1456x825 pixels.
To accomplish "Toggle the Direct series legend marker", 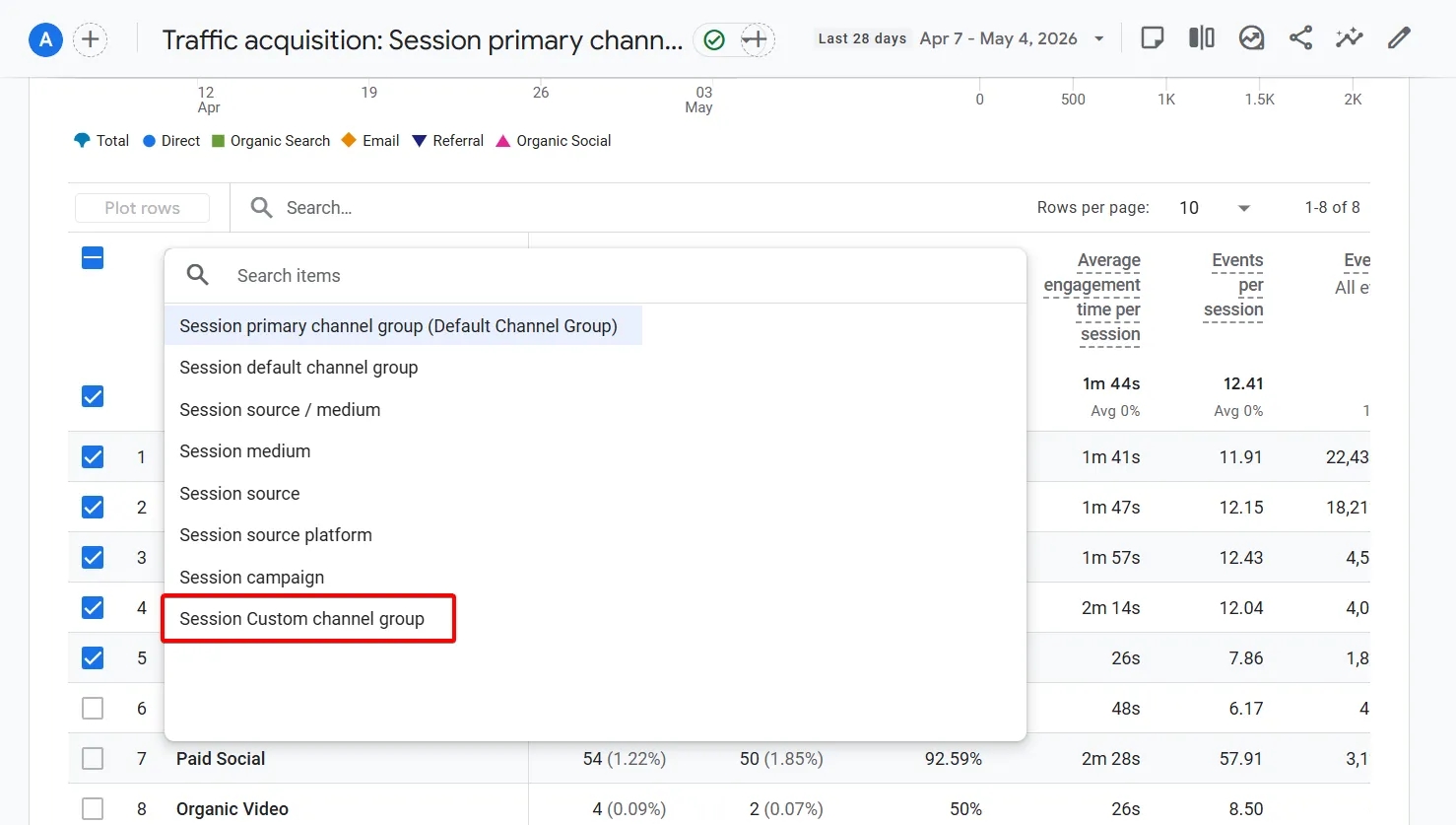I will tap(150, 141).
